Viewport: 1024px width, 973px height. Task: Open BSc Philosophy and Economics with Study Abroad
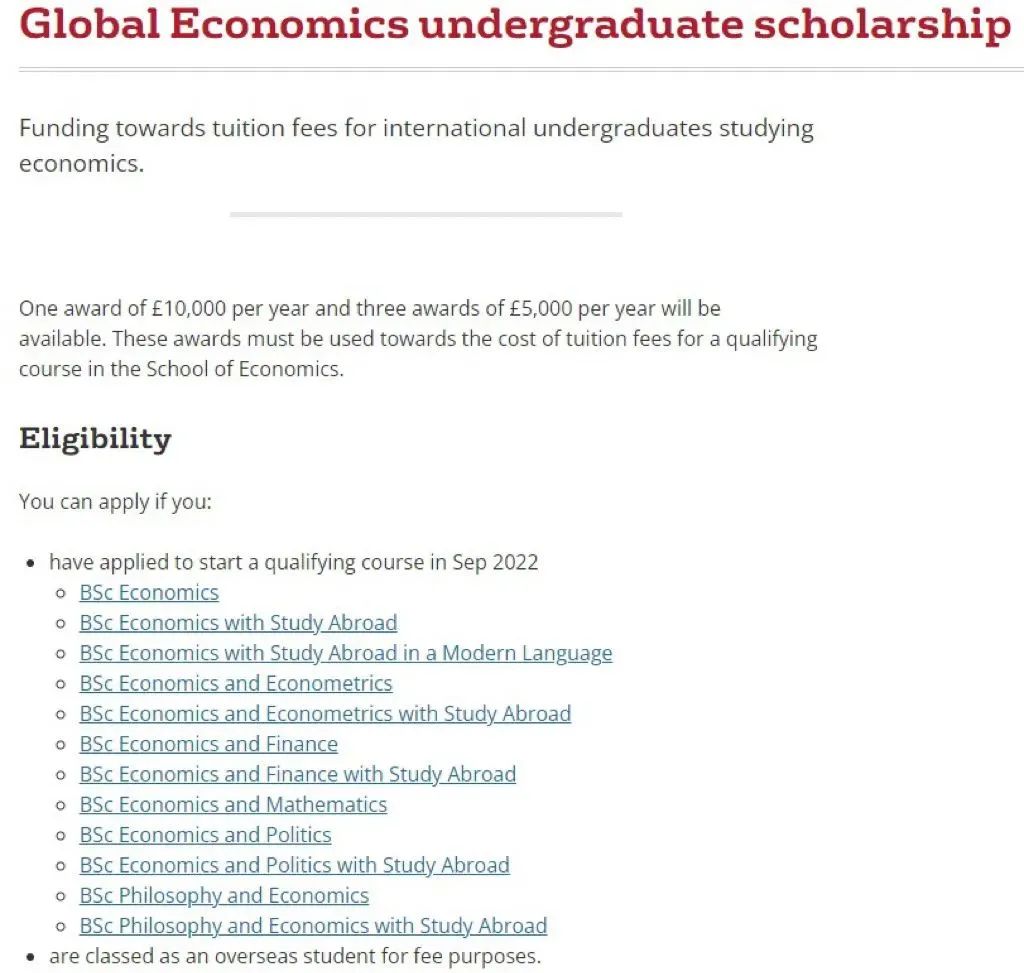coord(313,926)
